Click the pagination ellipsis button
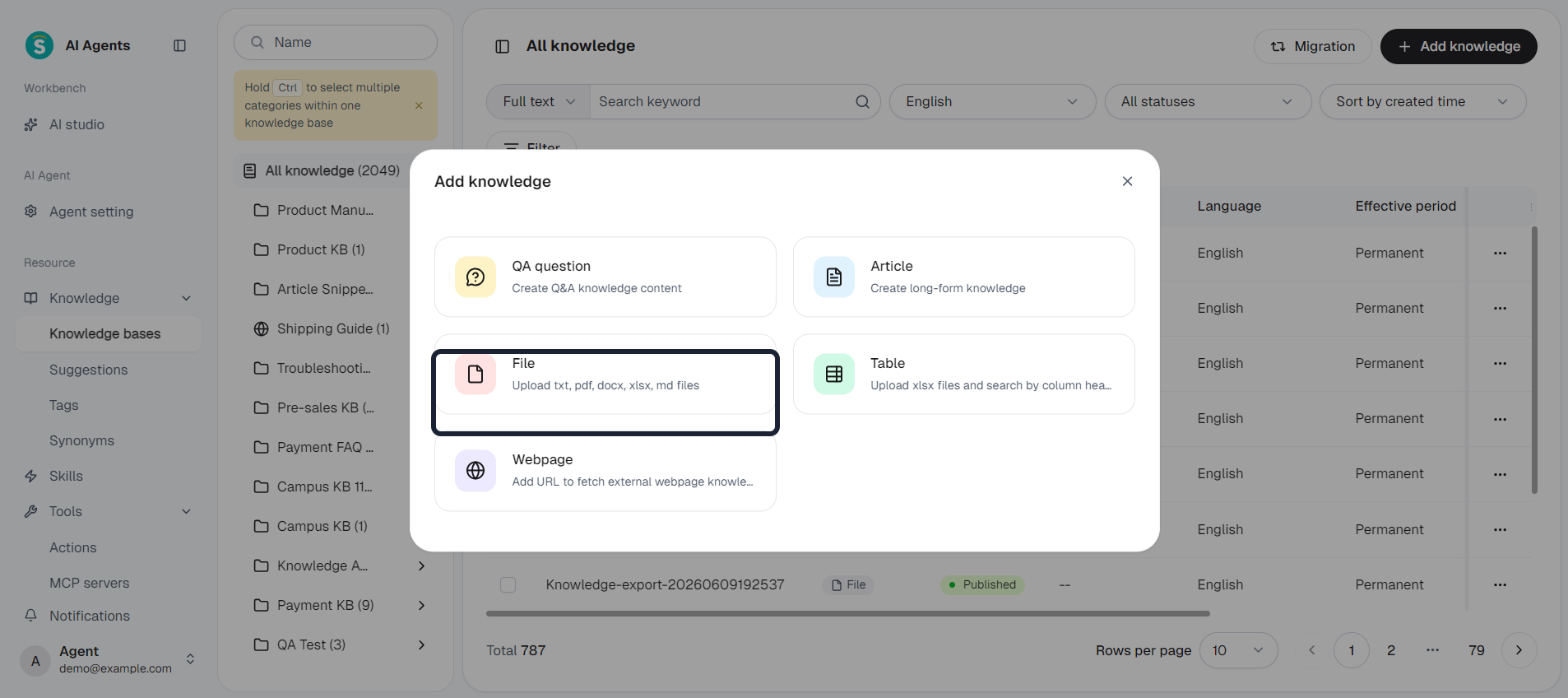Image resolution: width=1568 pixels, height=698 pixels. [x=1433, y=650]
